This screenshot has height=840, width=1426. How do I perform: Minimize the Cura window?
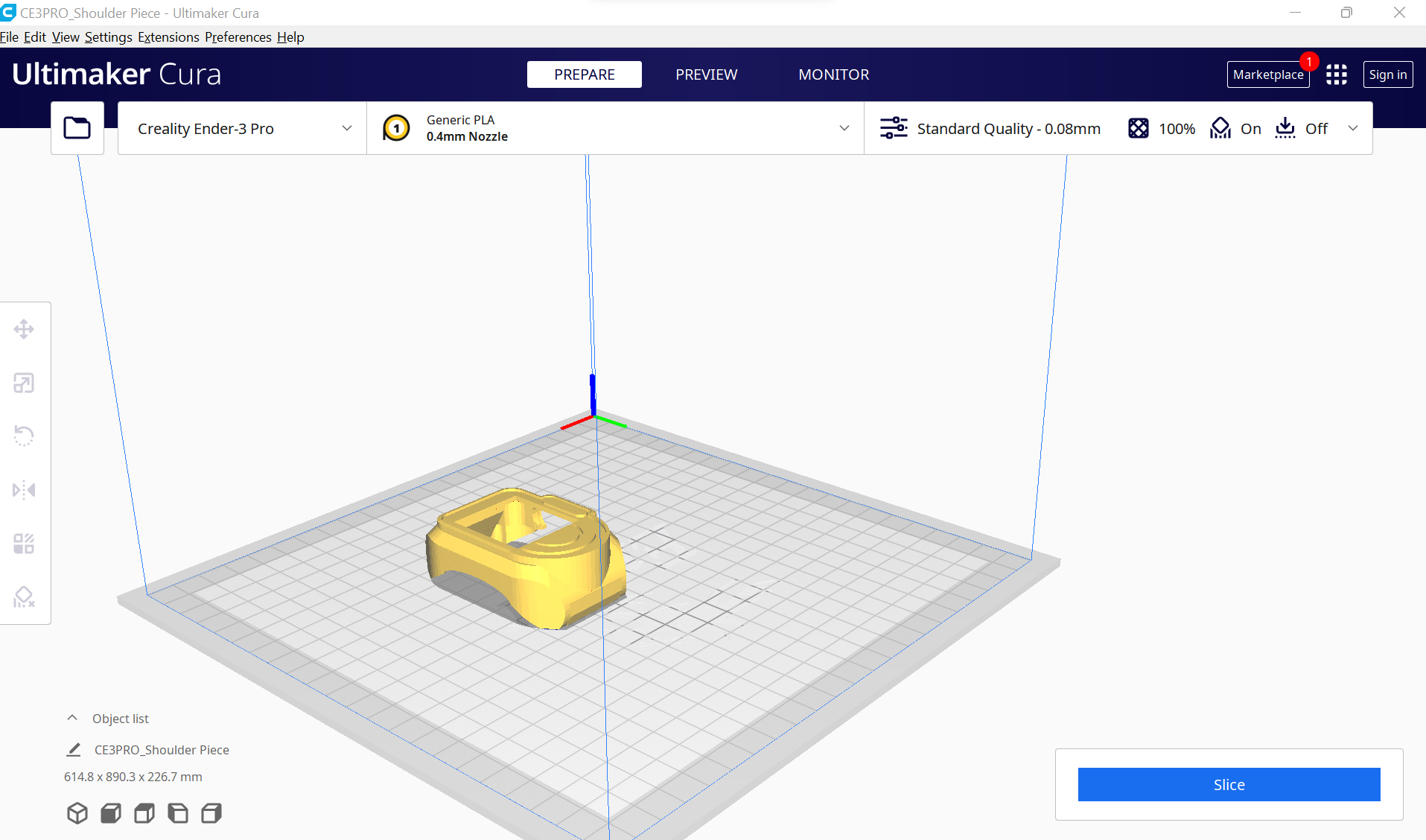tap(1296, 13)
